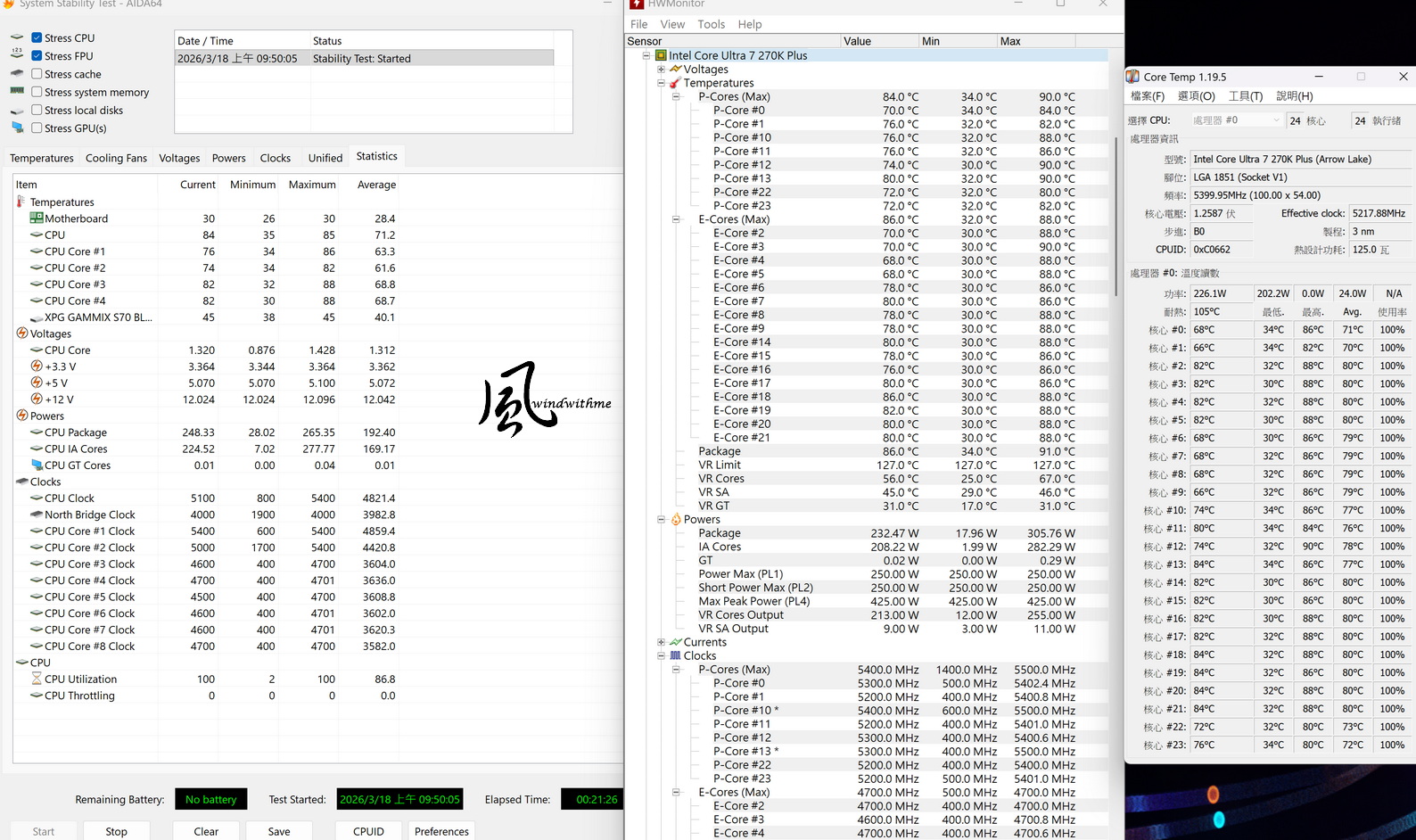Click the Core Temp title bar icon

(x=1132, y=77)
